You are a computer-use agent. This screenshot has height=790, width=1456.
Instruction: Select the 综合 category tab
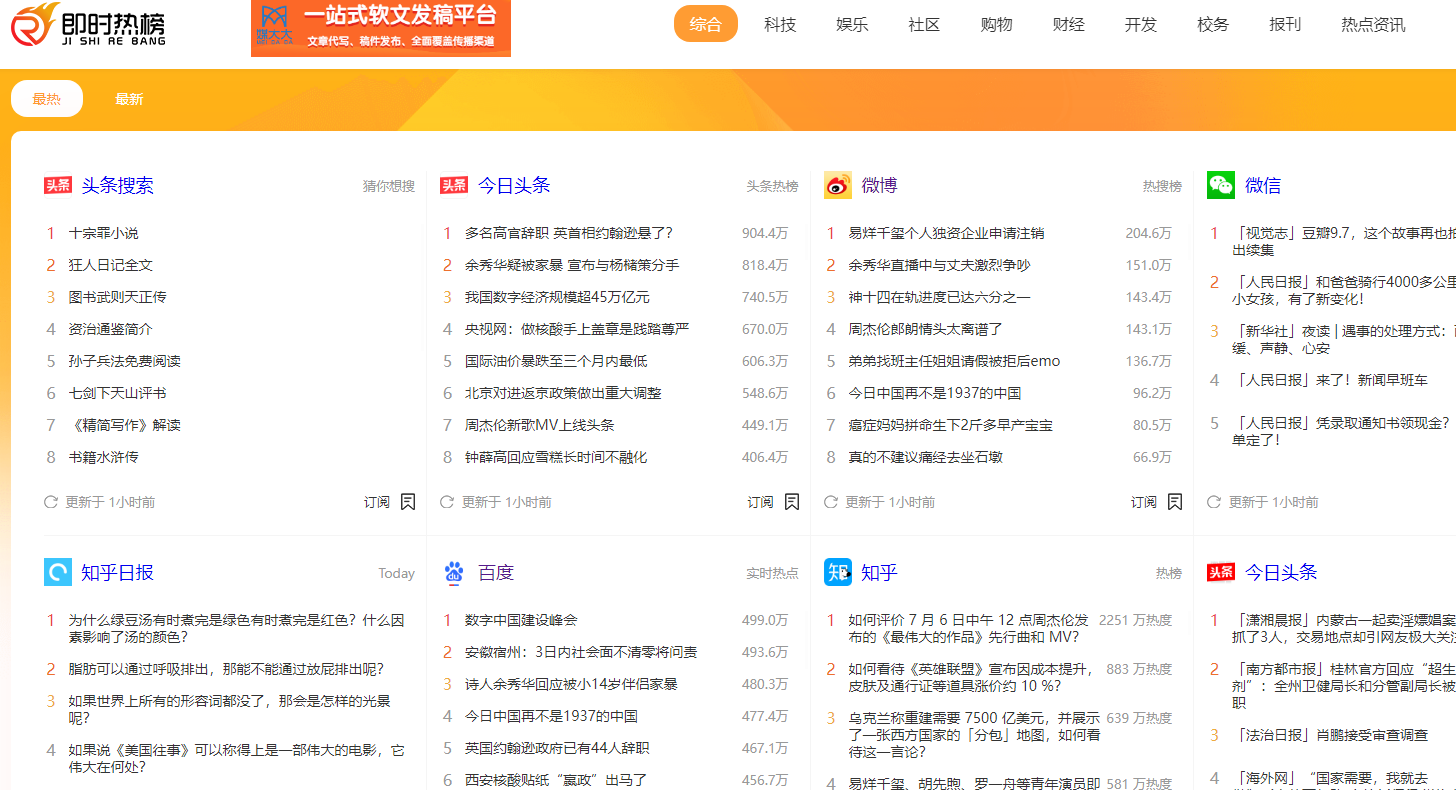pos(706,24)
